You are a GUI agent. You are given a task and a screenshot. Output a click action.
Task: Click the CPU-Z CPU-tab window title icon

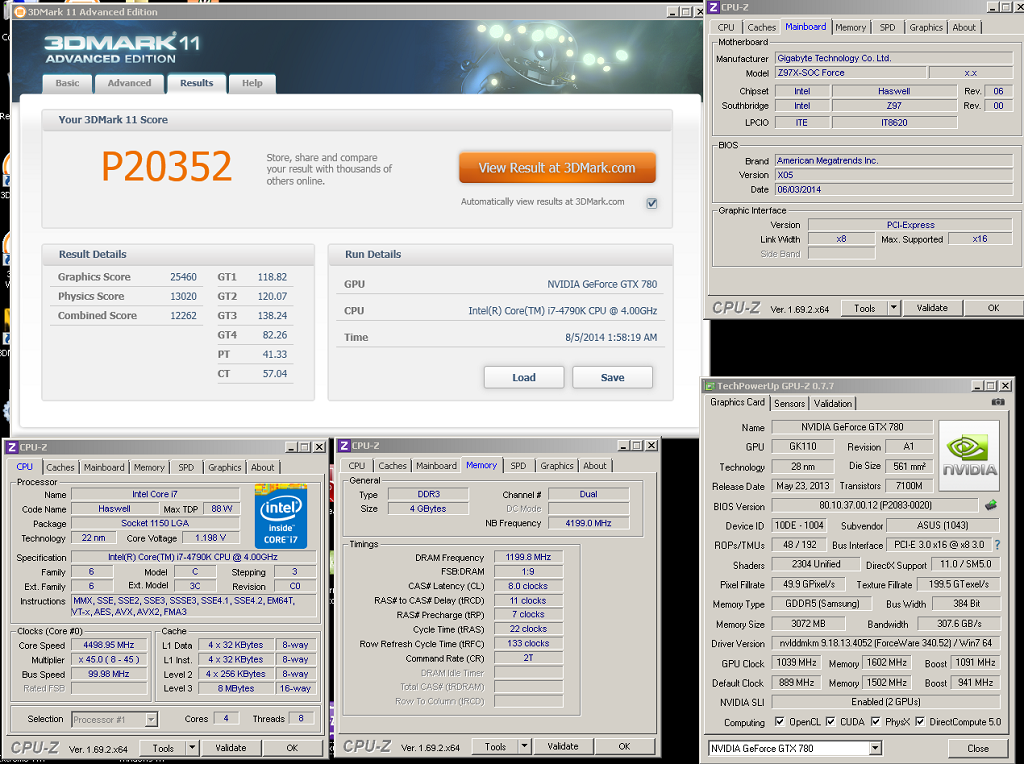(11, 447)
